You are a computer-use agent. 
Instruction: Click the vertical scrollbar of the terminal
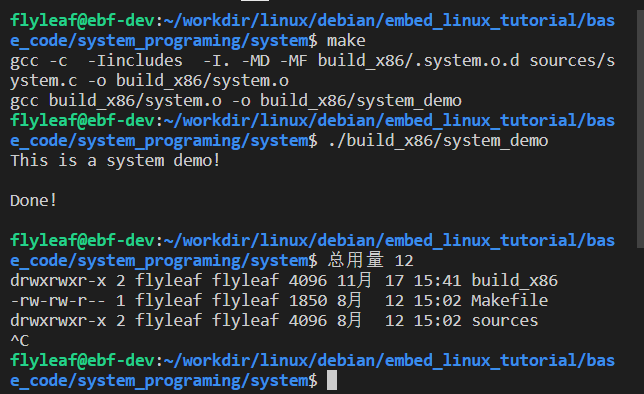[x=640, y=129]
